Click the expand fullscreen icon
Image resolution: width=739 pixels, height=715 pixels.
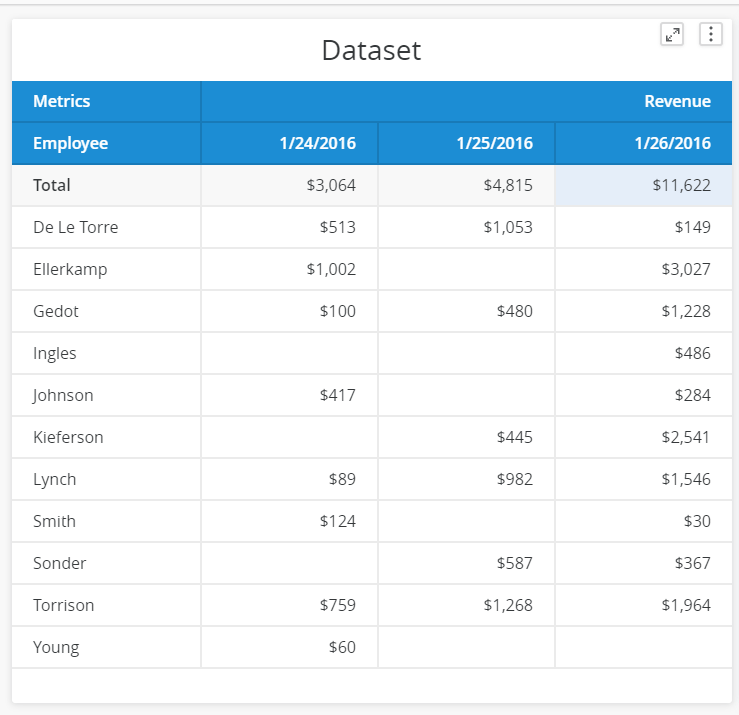[672, 34]
